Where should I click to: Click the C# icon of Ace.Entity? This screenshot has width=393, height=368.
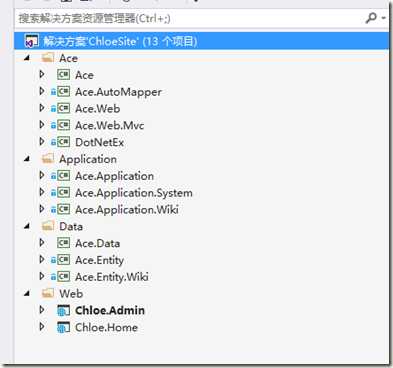(x=63, y=259)
